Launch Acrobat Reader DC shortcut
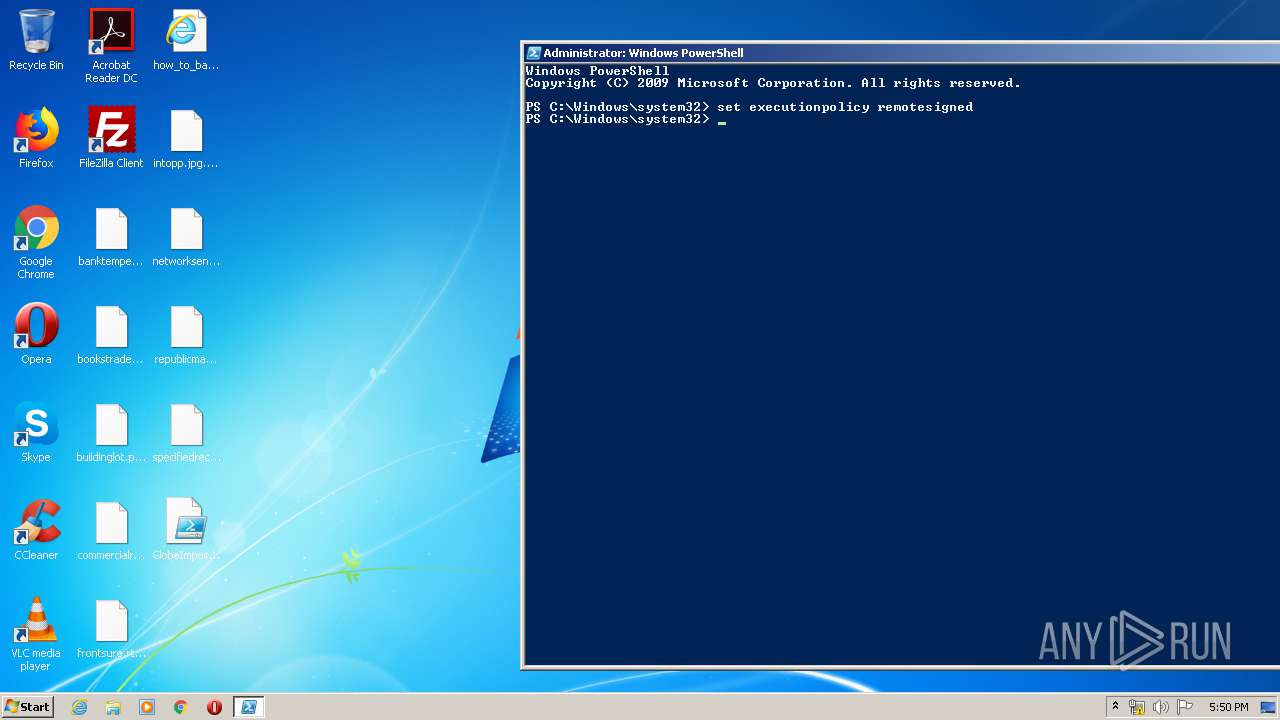The width and height of the screenshot is (1280, 720). tap(111, 46)
